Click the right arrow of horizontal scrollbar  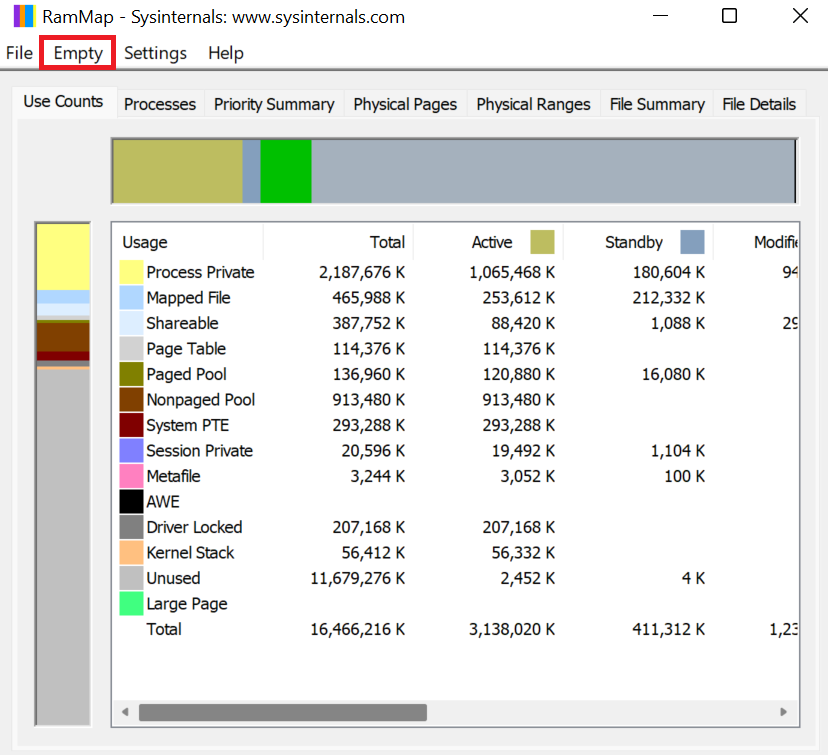783,712
